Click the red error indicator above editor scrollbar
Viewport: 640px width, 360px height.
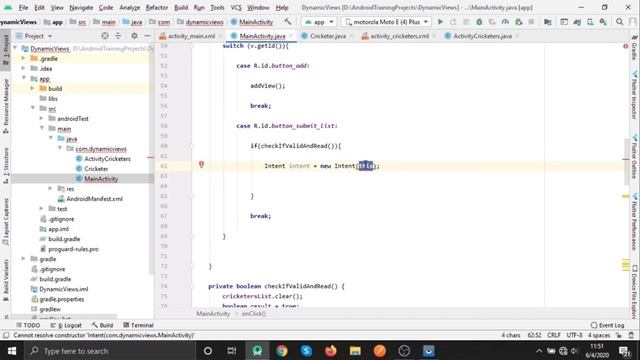click(625, 46)
